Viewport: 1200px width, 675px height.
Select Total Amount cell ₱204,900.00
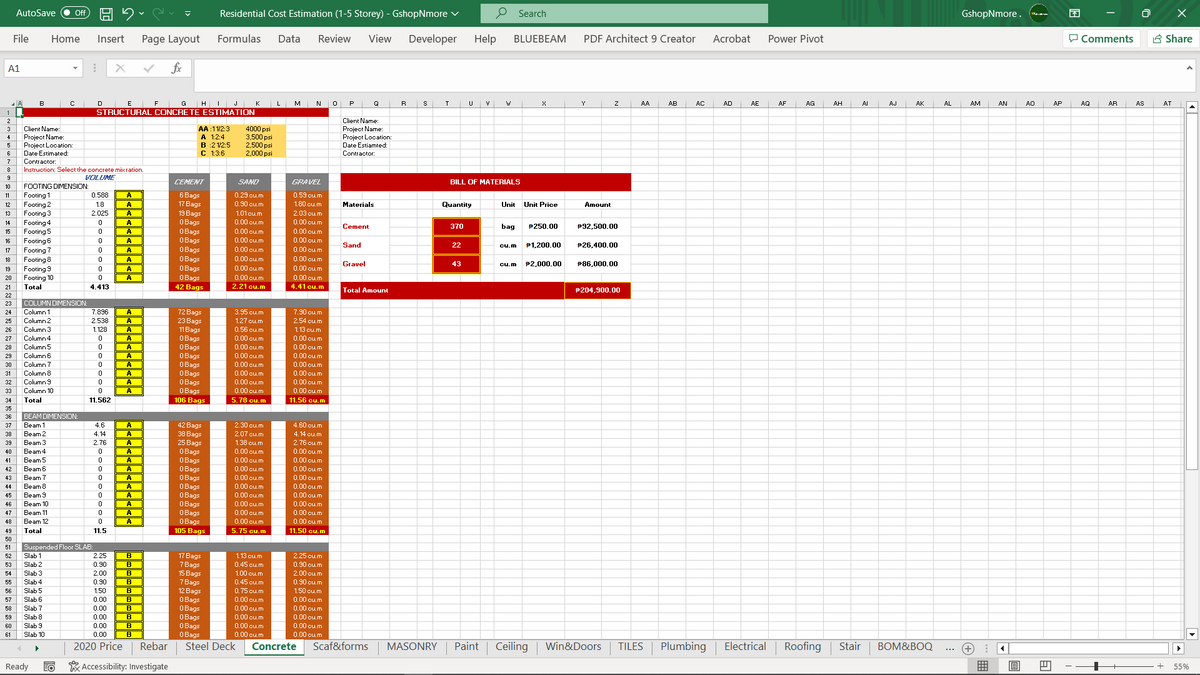pos(597,290)
